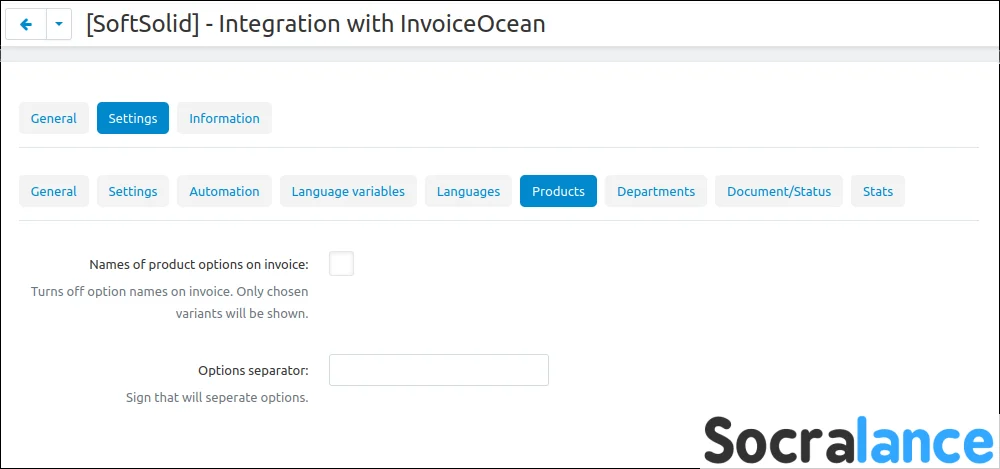Switch to Document/Status sub-tab

[x=779, y=191]
